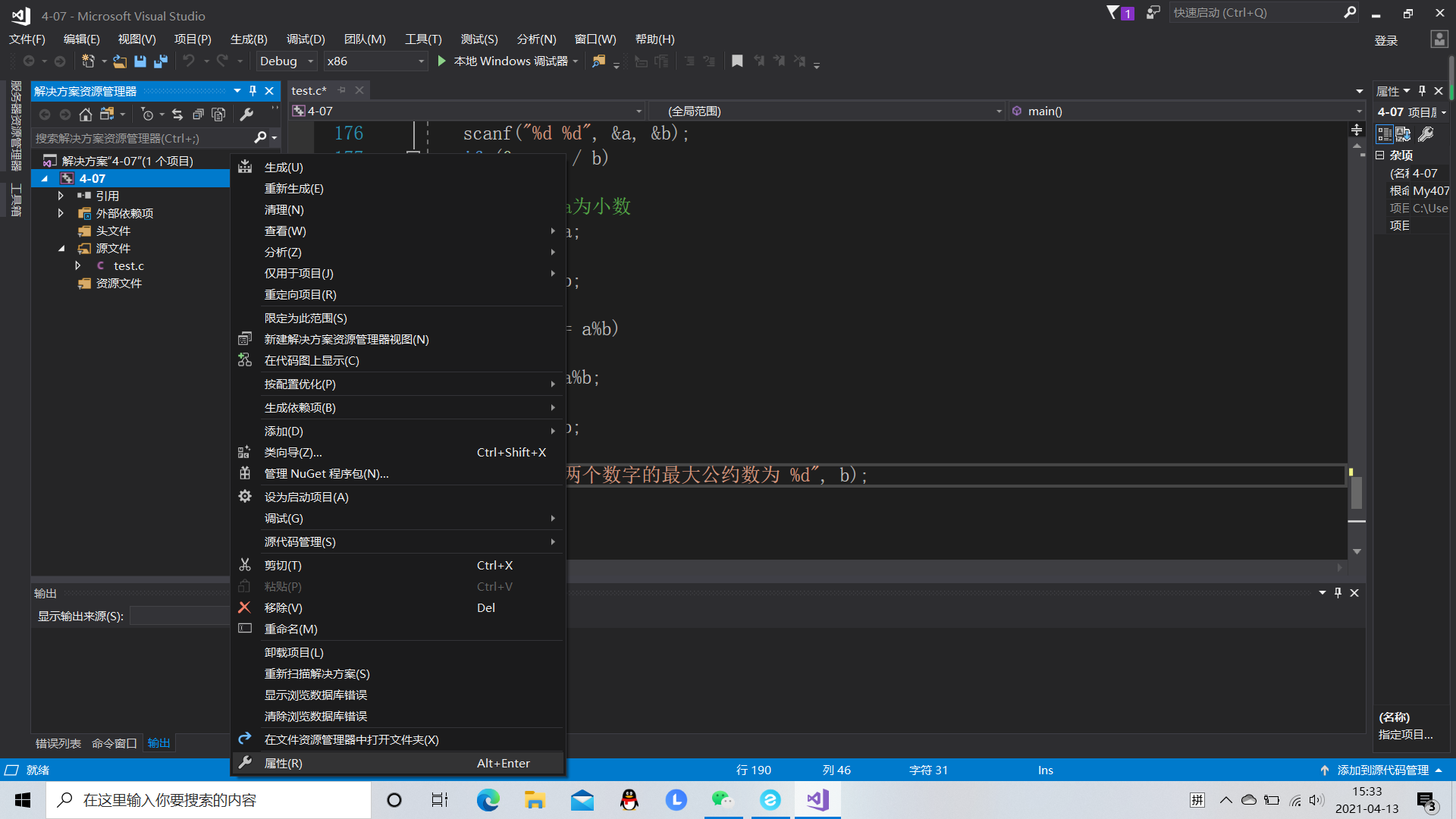Collapse the 源文件 folder
Viewport: 1456px width, 819px height.
pos(62,248)
